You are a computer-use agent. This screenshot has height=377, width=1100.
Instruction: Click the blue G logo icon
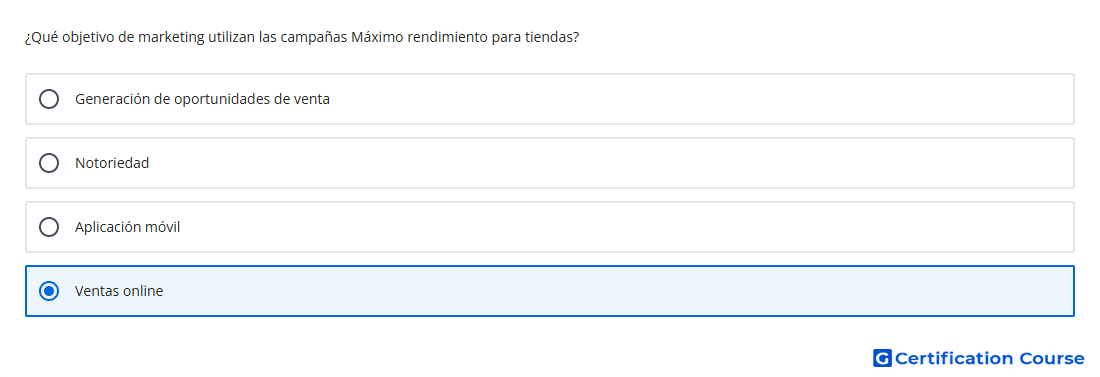(x=882, y=358)
